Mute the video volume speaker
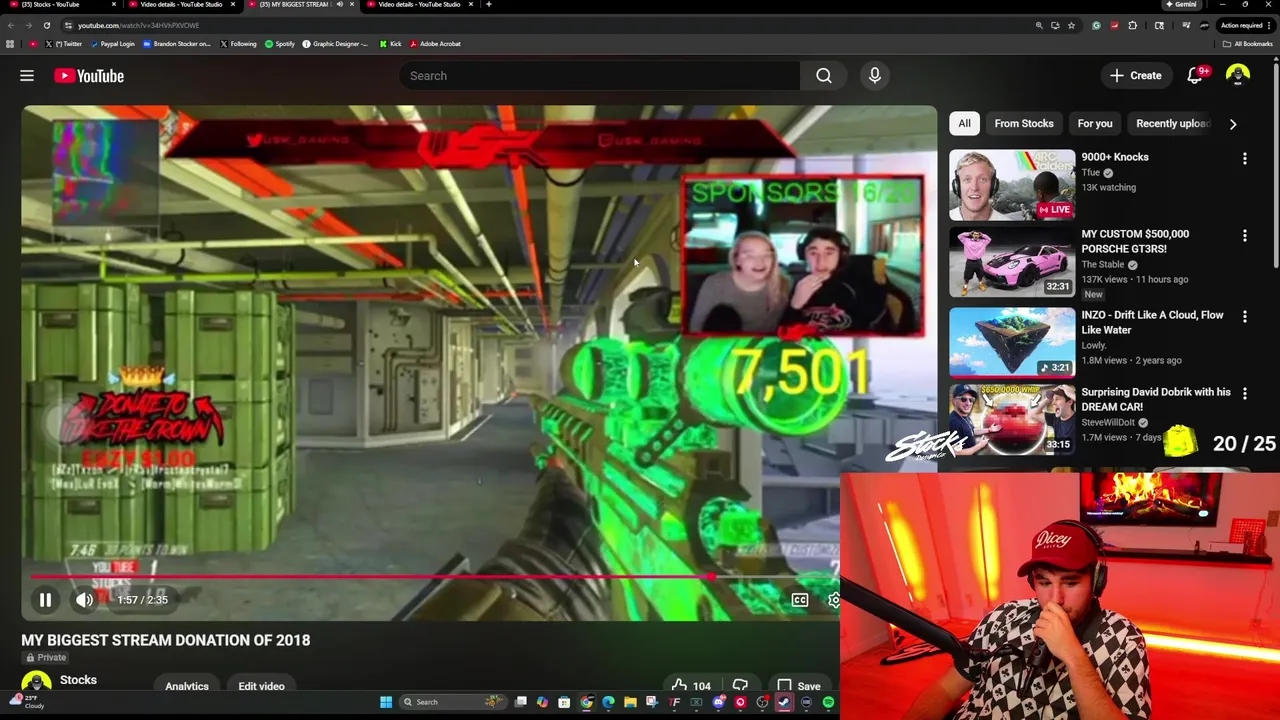1280x720 pixels. pyautogui.click(x=84, y=600)
